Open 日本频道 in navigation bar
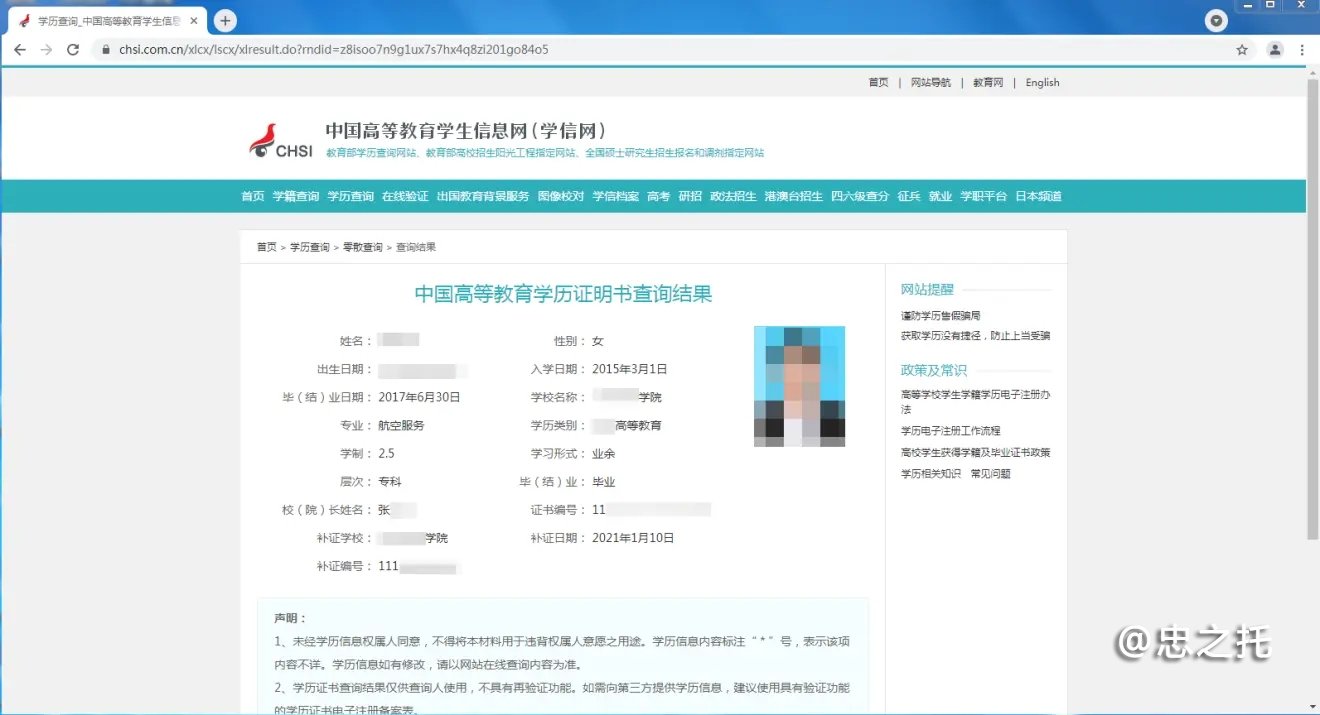 pos(1038,196)
